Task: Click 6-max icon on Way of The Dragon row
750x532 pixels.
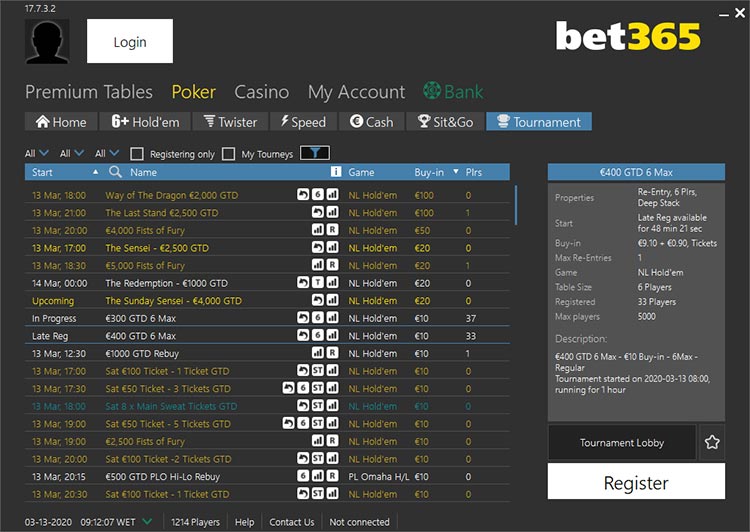Action: pyautogui.click(x=318, y=195)
